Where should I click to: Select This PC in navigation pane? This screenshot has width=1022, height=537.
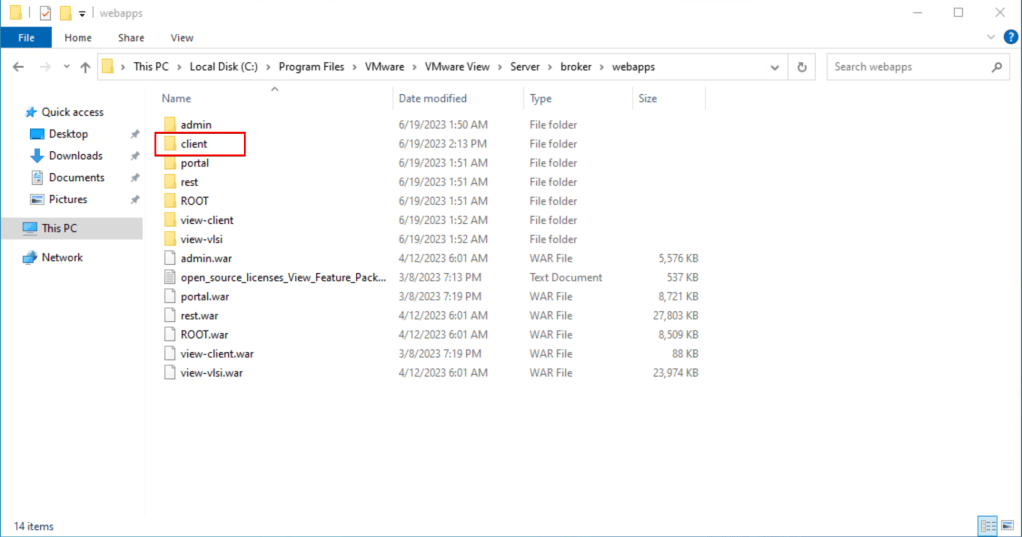point(59,228)
